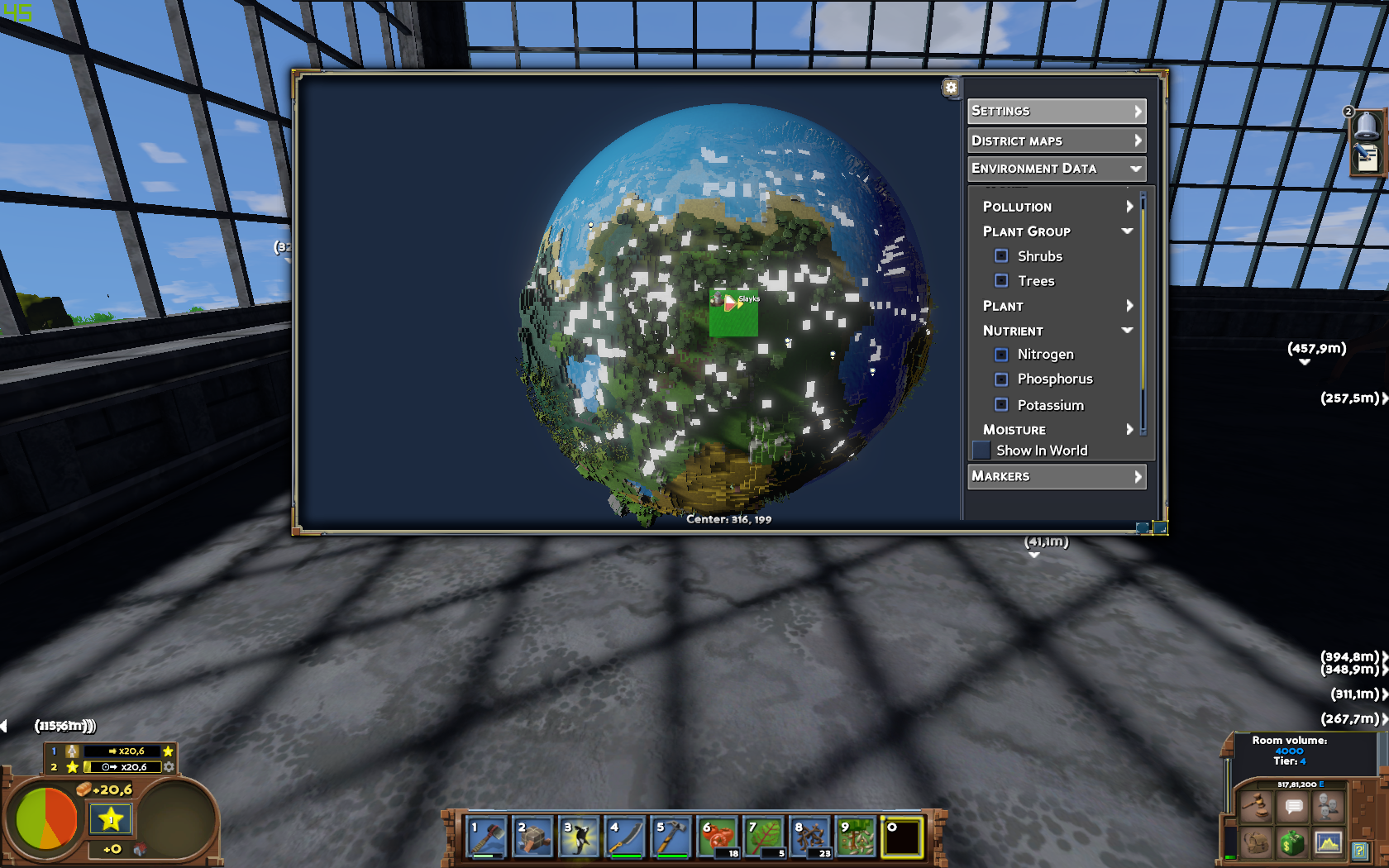This screenshot has width=1389, height=868.
Task: Select the claw hammer in hotbar slot 5
Action: [x=672, y=837]
